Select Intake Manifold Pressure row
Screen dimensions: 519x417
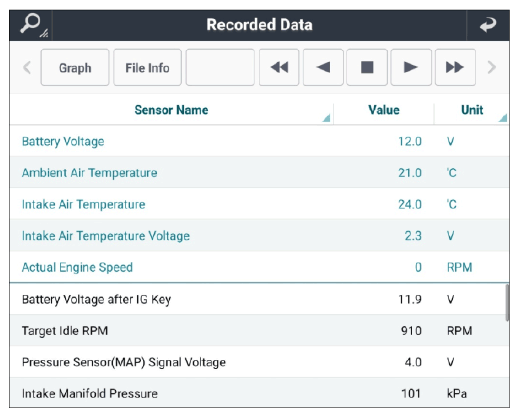coord(258,393)
